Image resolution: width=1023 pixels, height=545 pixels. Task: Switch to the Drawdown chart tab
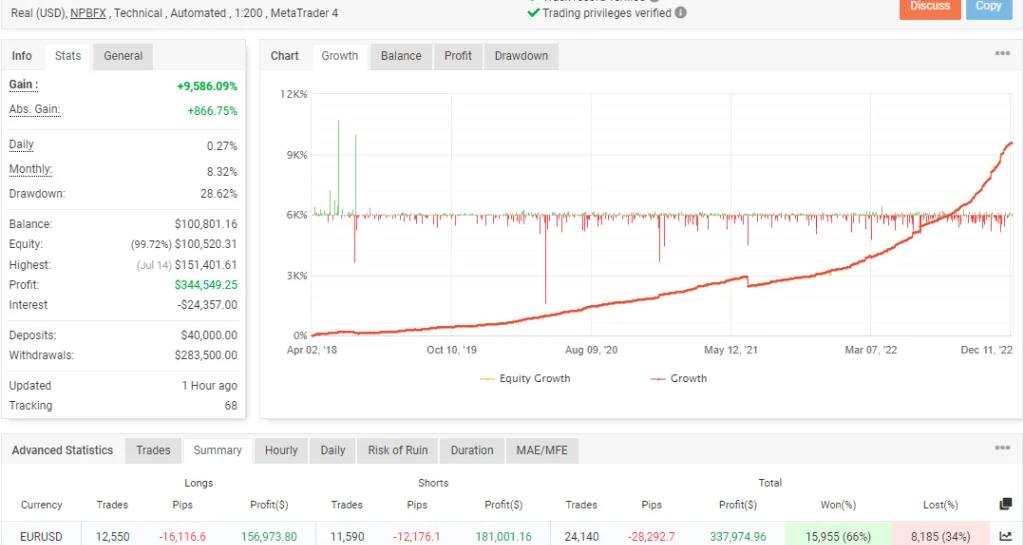pos(521,56)
